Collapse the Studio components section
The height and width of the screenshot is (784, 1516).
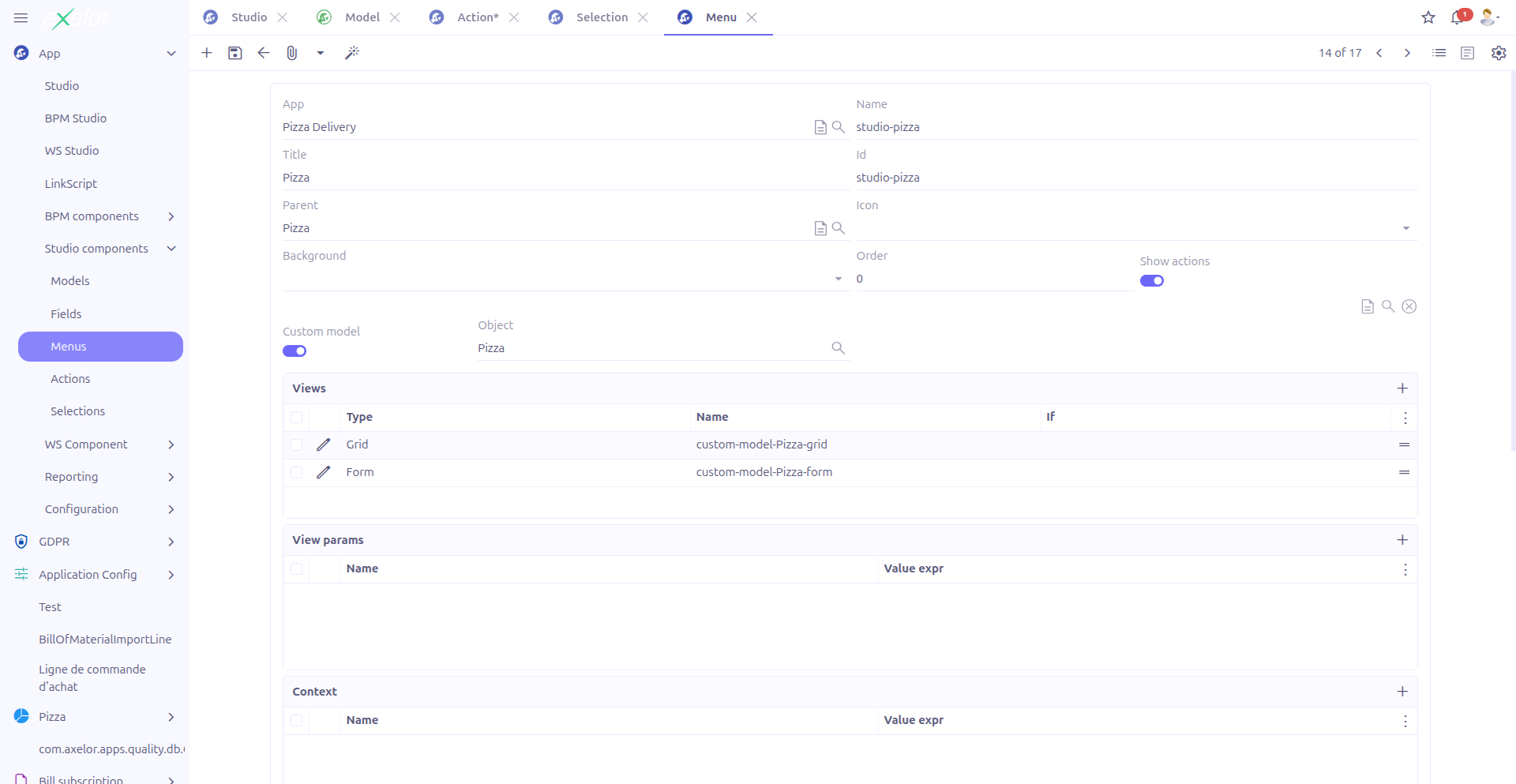click(x=171, y=248)
